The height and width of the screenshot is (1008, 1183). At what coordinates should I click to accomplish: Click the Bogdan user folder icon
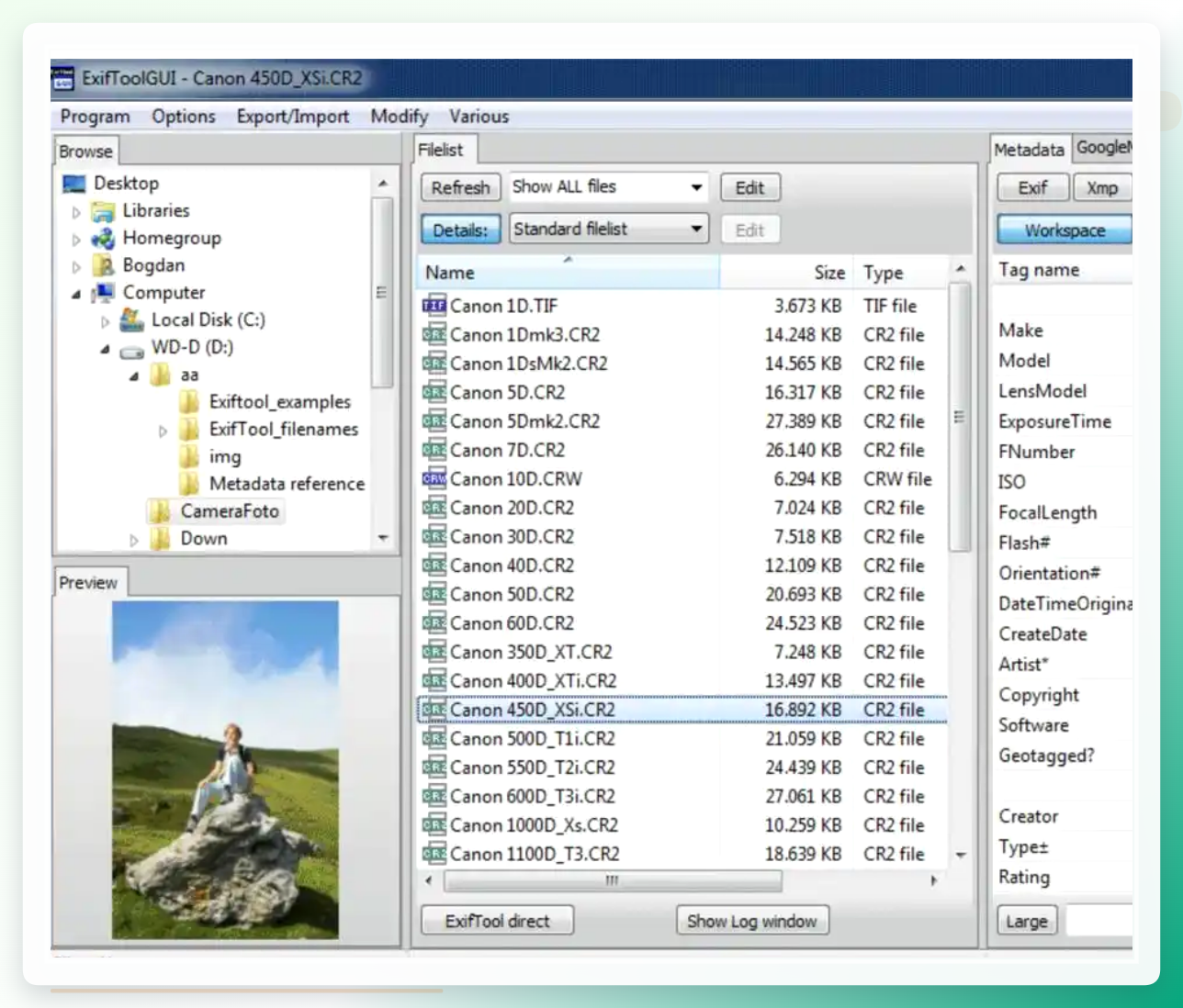click(x=105, y=265)
